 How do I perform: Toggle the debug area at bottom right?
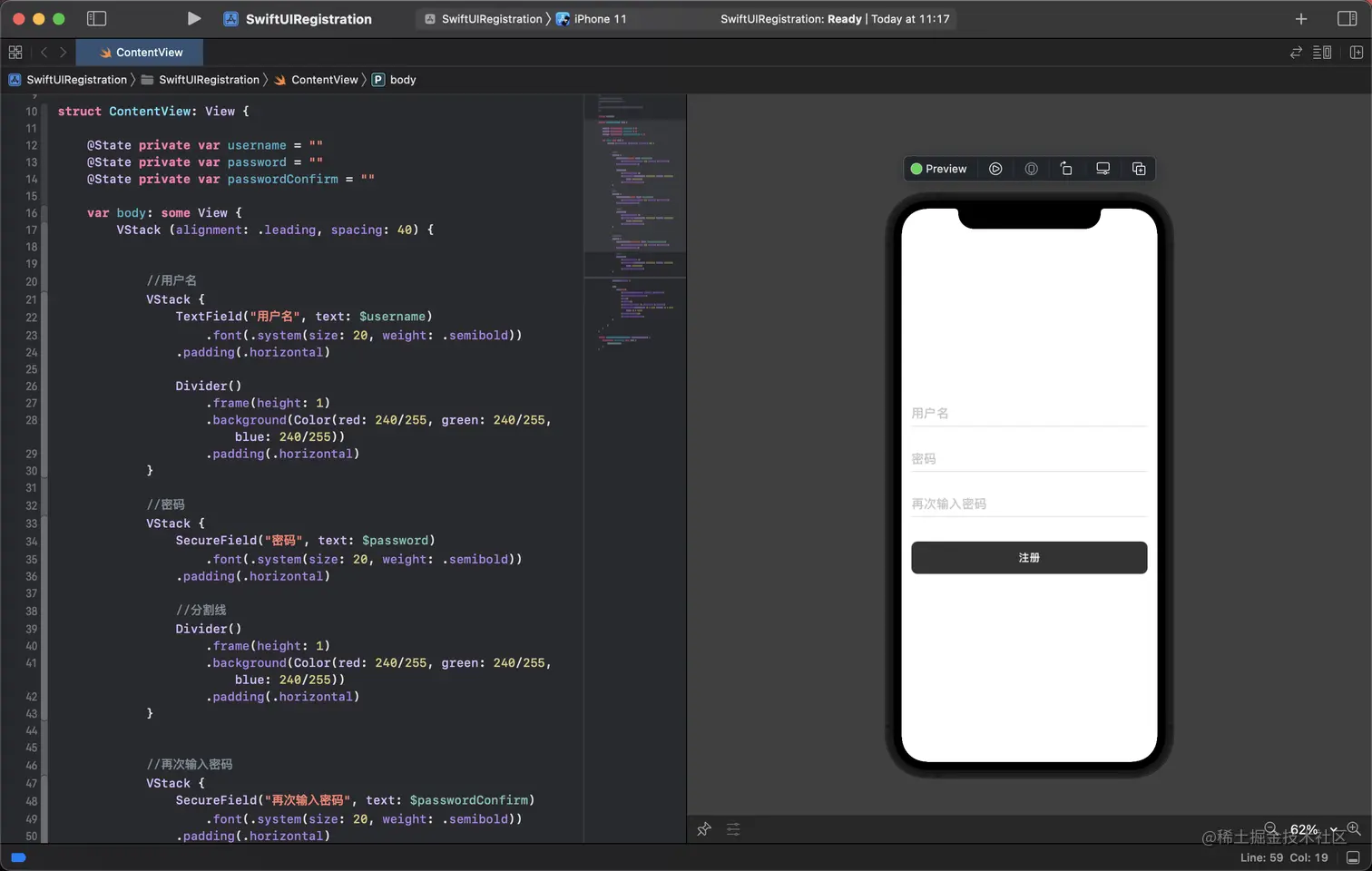tap(1353, 857)
